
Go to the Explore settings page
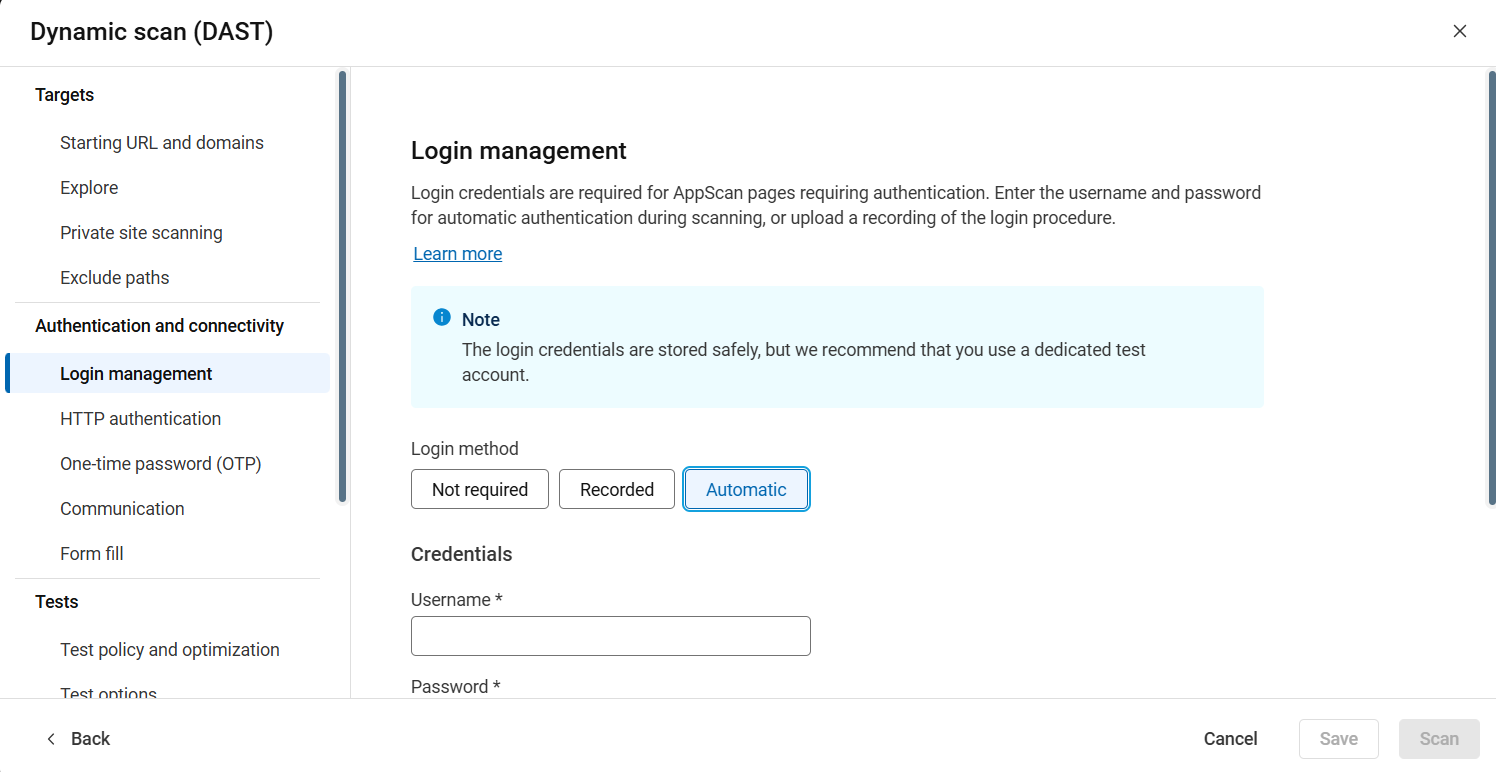[89, 188]
